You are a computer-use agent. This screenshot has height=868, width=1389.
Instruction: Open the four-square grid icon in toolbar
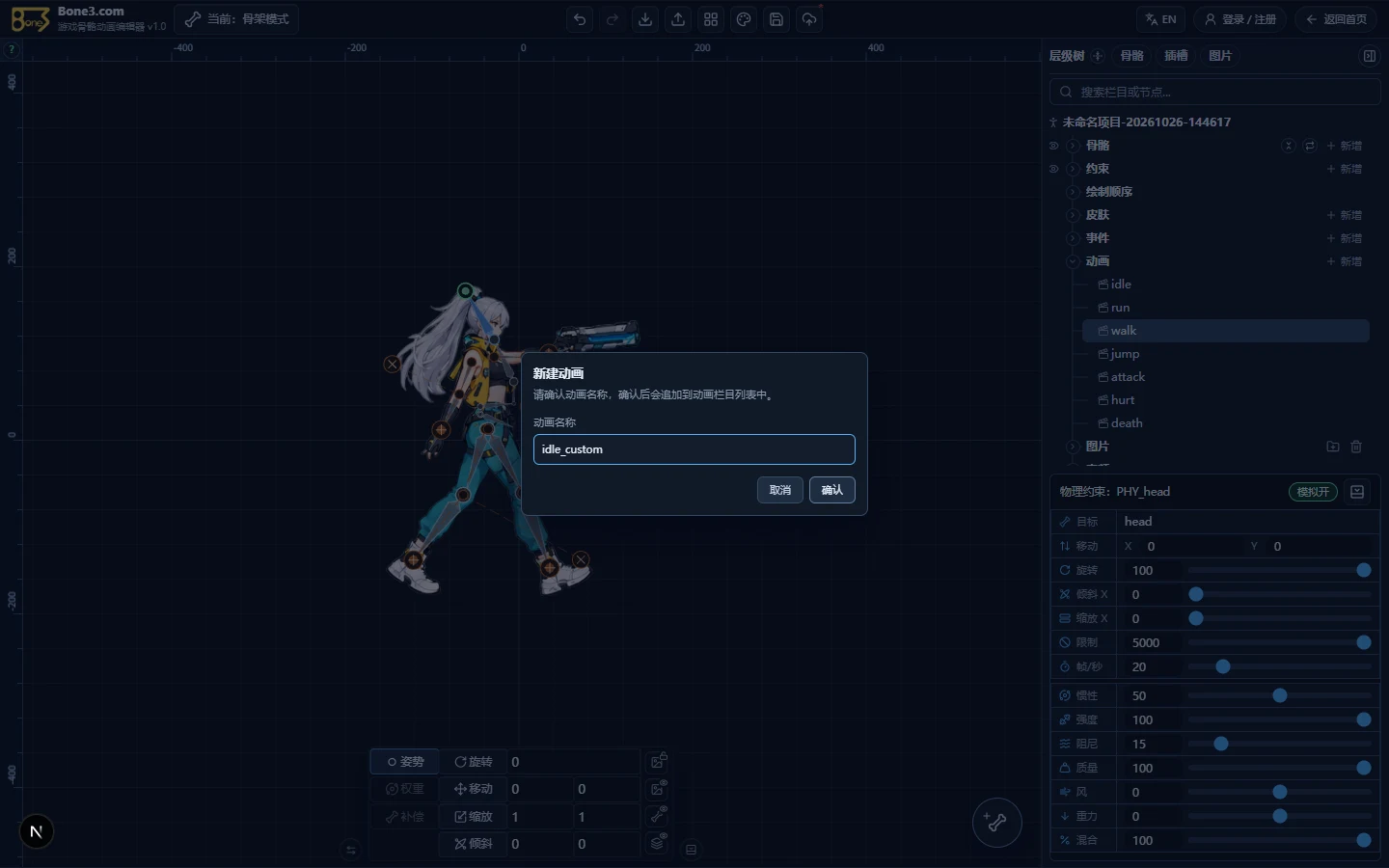coord(711,19)
